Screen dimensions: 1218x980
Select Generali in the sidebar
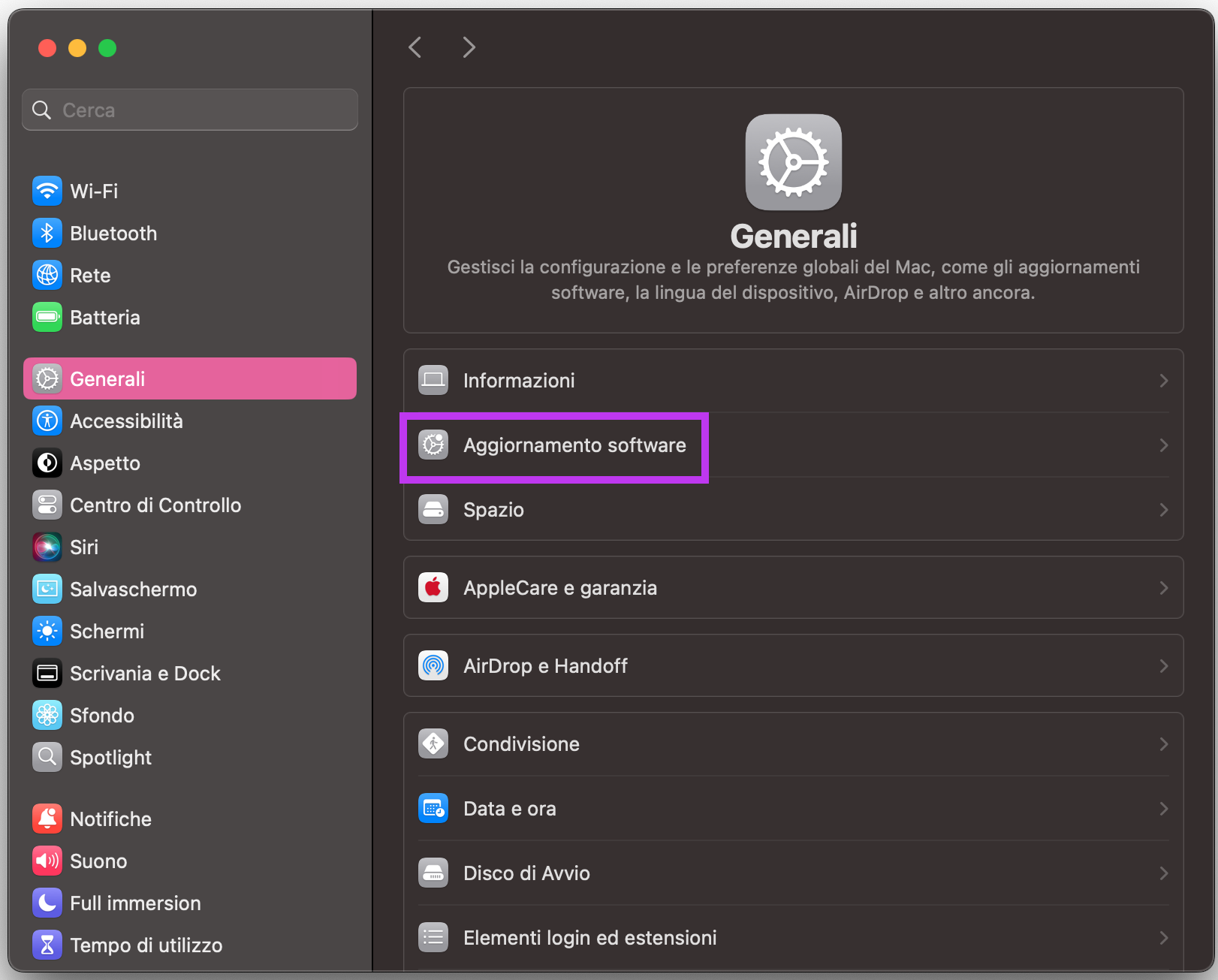[x=108, y=378]
